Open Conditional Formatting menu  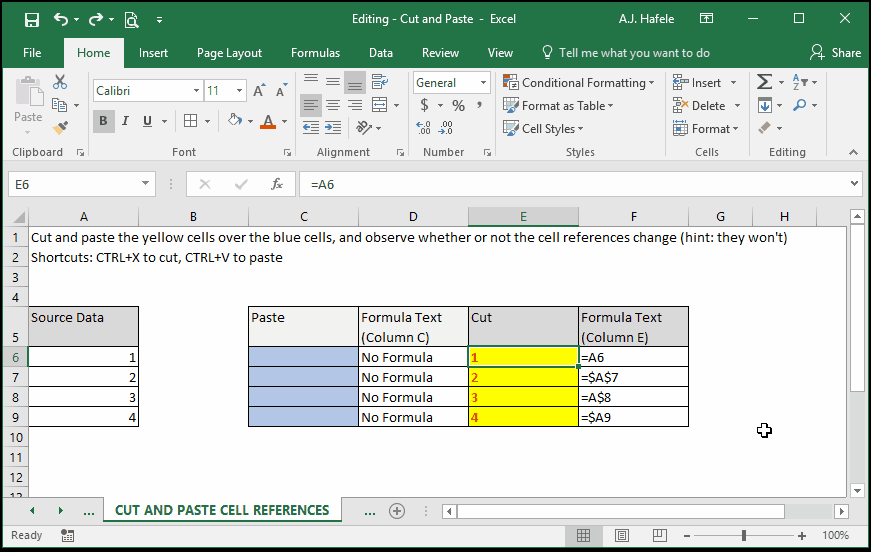coord(578,83)
